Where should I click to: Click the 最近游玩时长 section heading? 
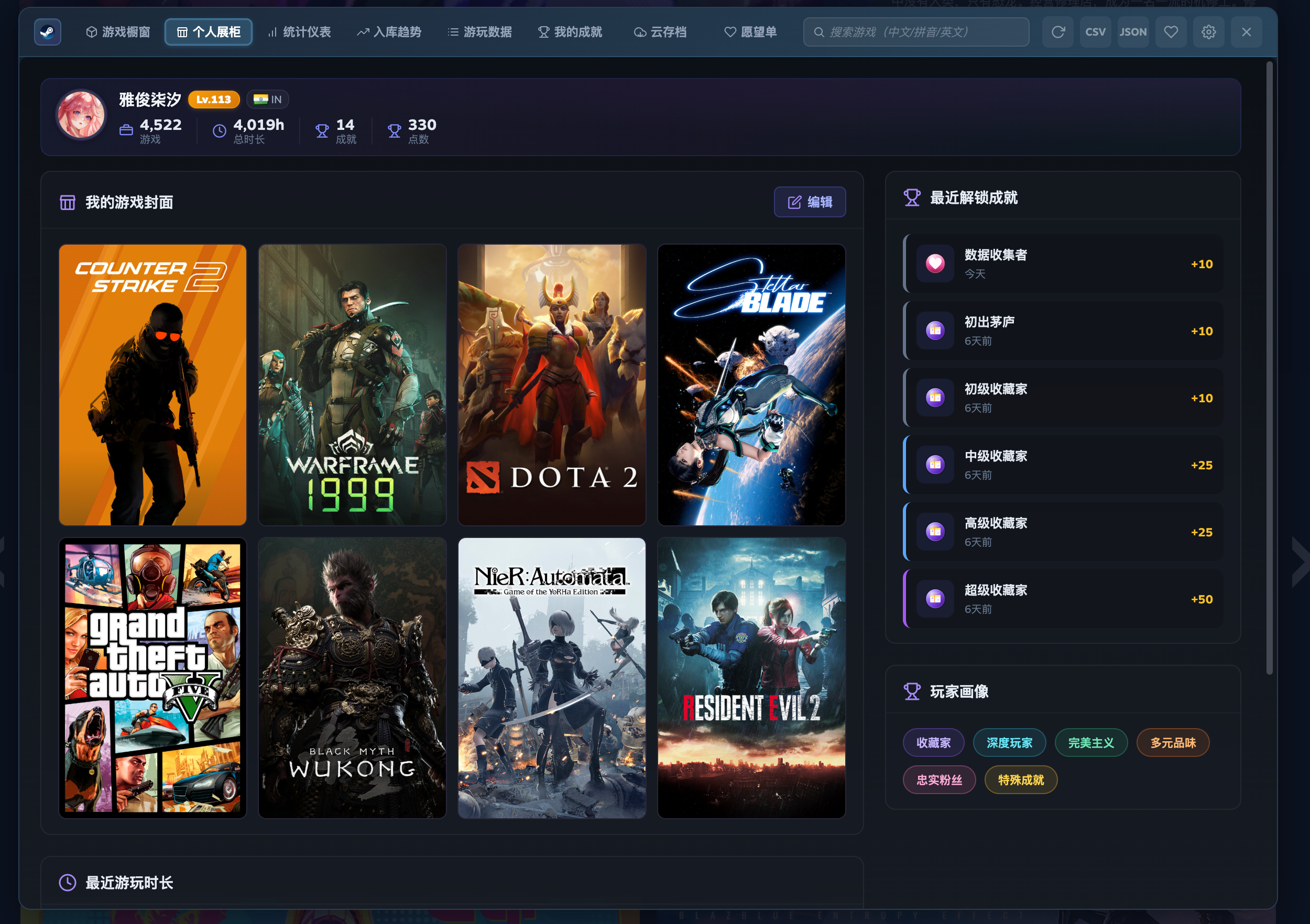pos(129,883)
